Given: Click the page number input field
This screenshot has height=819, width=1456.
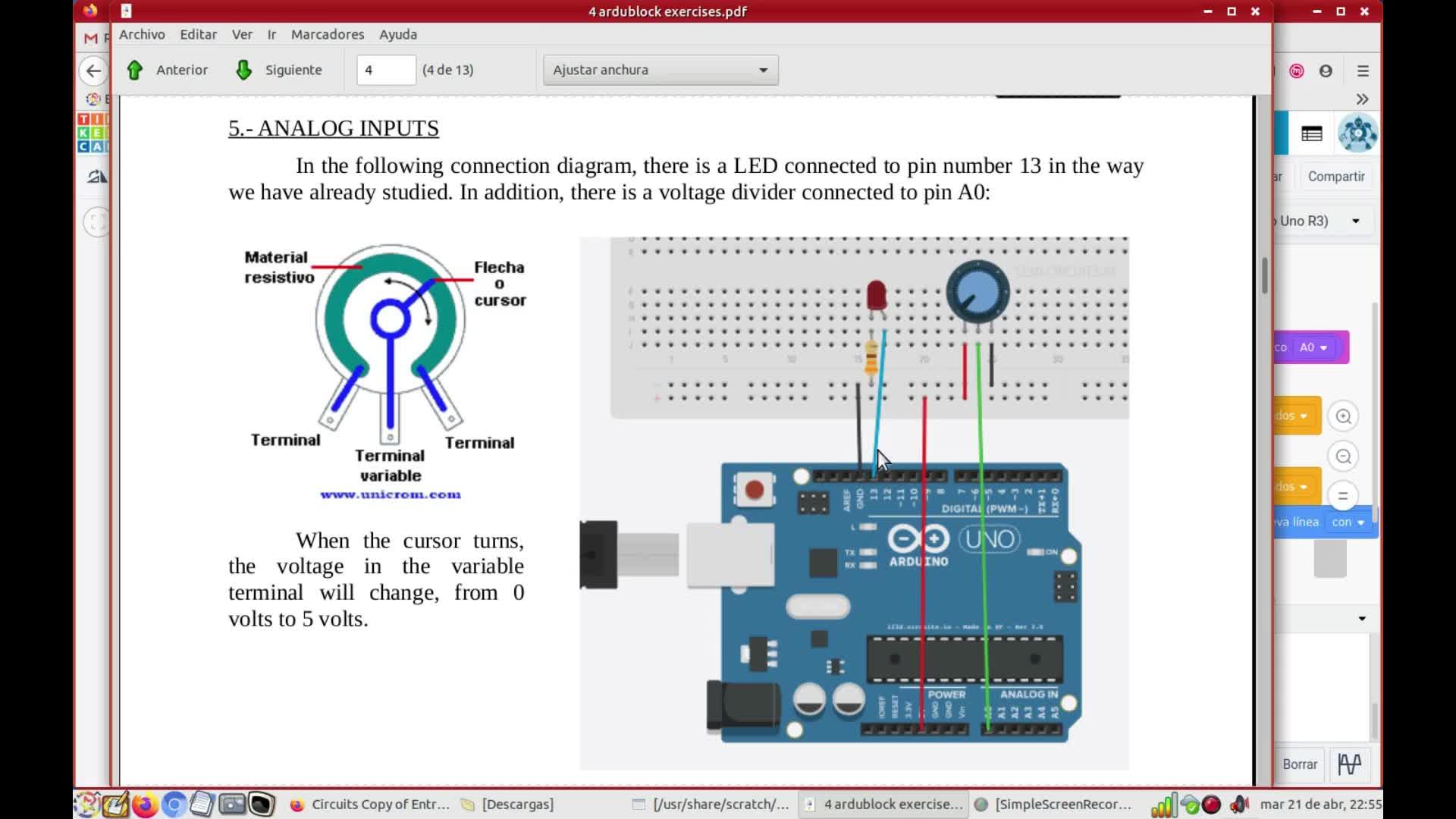Looking at the screenshot, I should coord(386,70).
